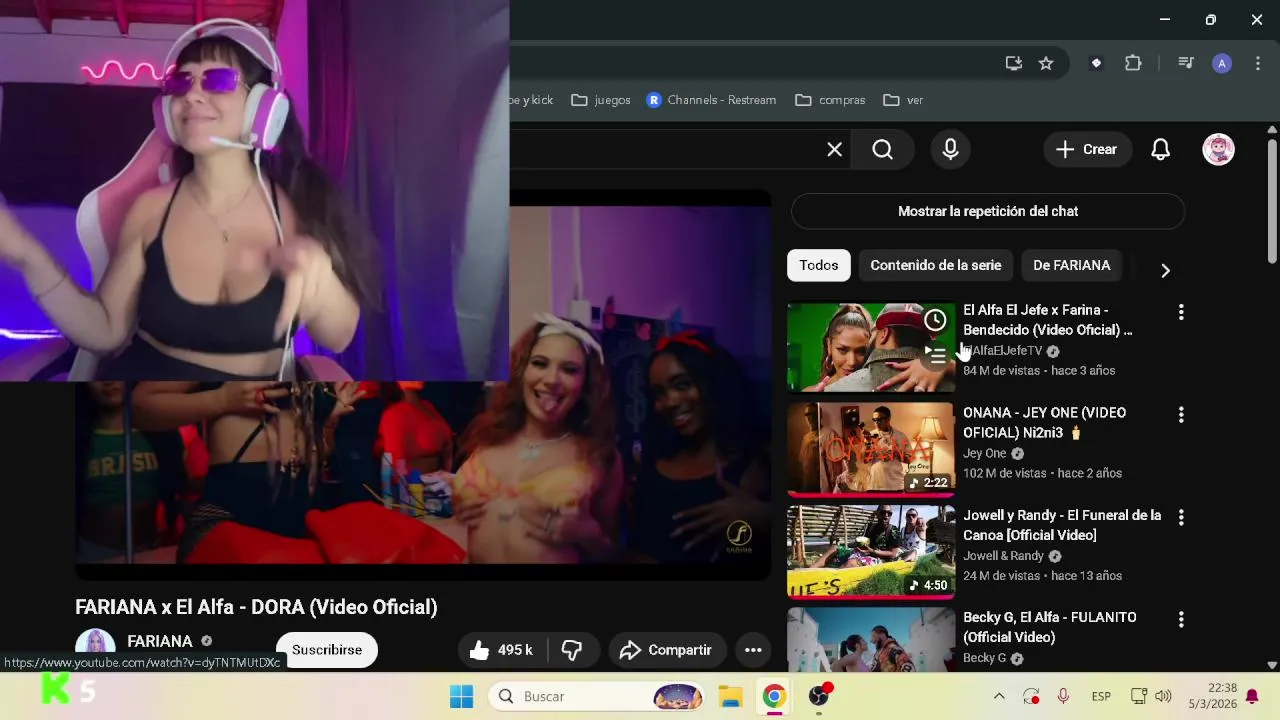Add Bendecido video to Watch Later clock
This screenshot has width=1280, height=720.
pos(935,320)
